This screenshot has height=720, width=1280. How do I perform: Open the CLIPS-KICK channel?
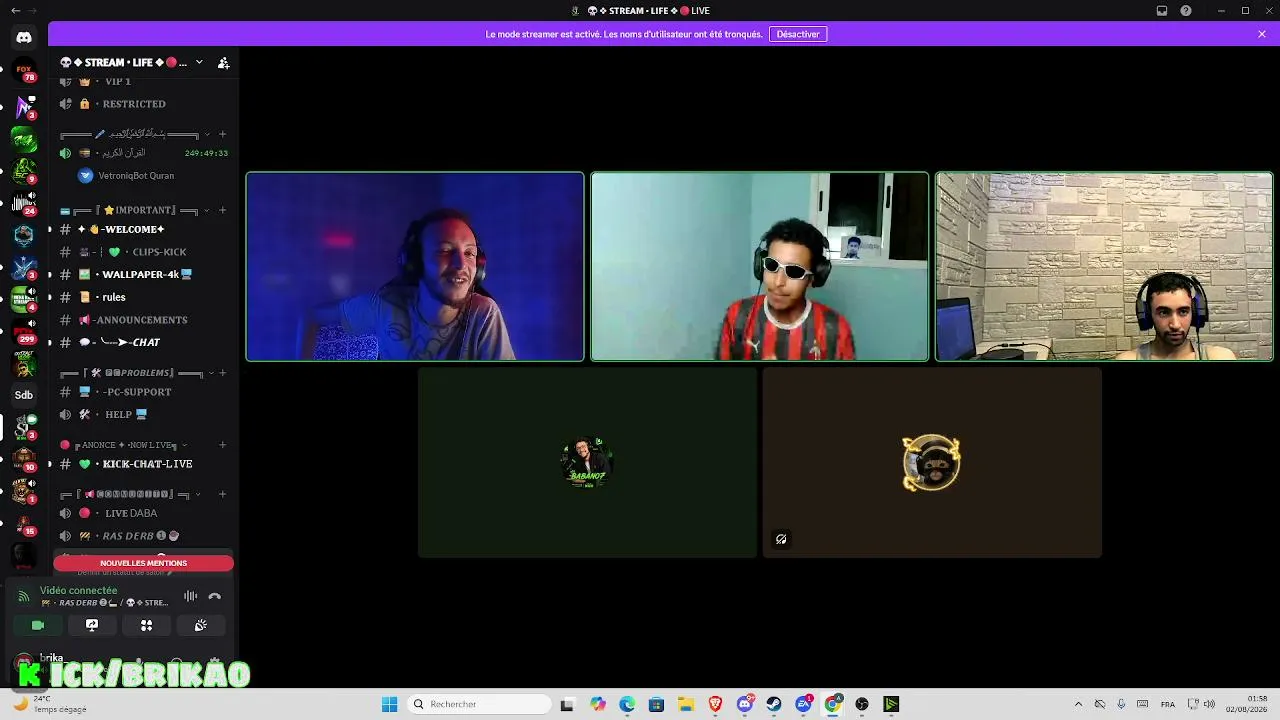point(143,252)
